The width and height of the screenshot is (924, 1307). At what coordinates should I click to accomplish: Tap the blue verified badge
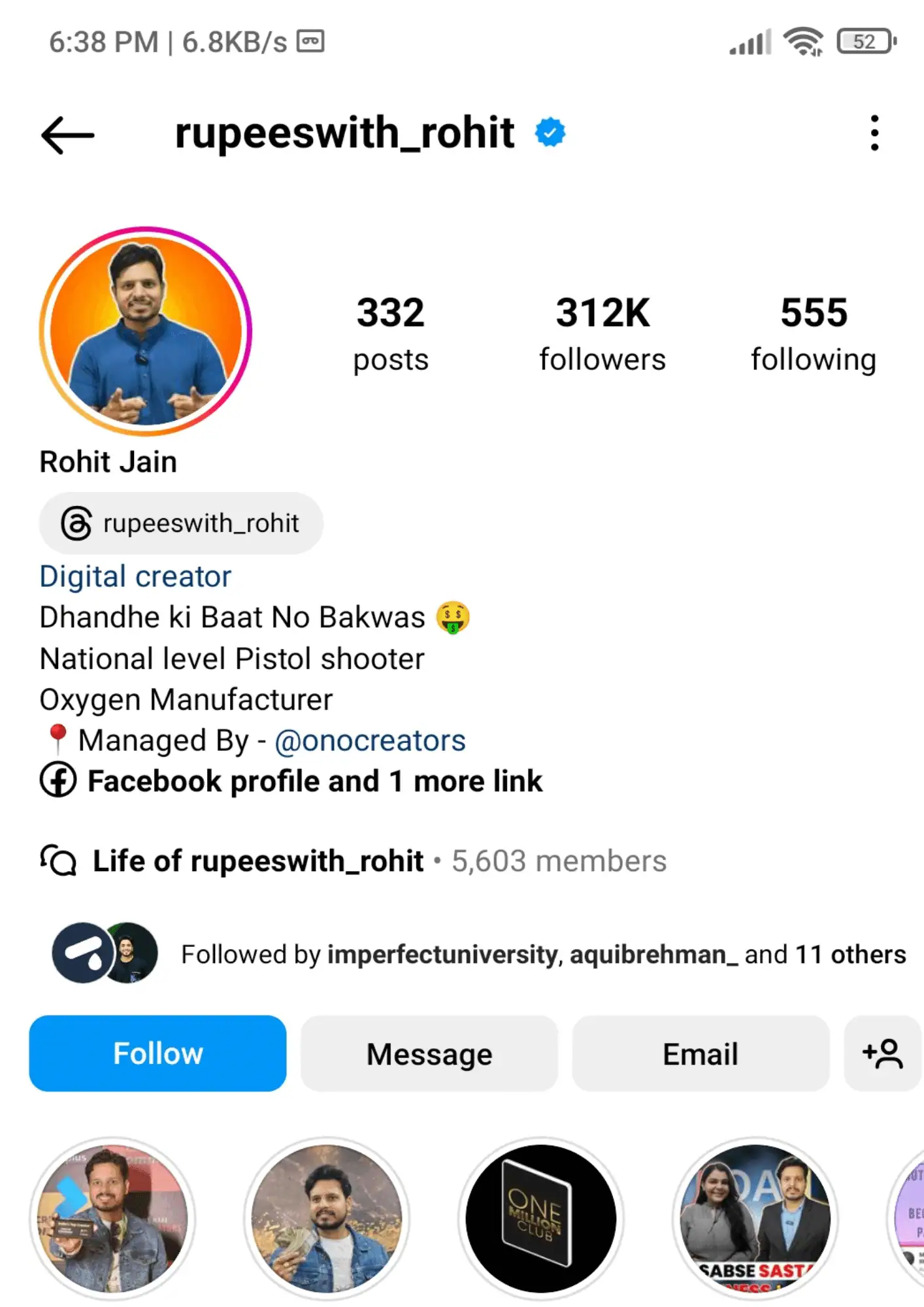(x=550, y=133)
